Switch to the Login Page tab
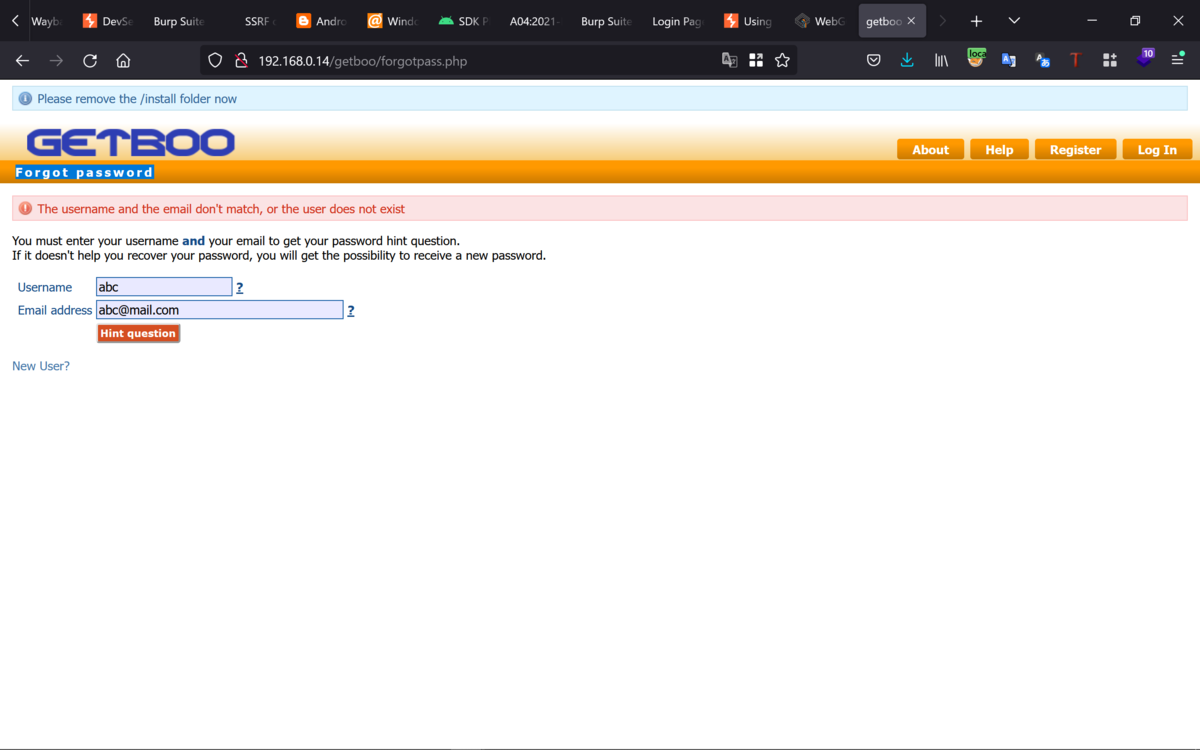This screenshot has width=1200, height=750. click(677, 21)
